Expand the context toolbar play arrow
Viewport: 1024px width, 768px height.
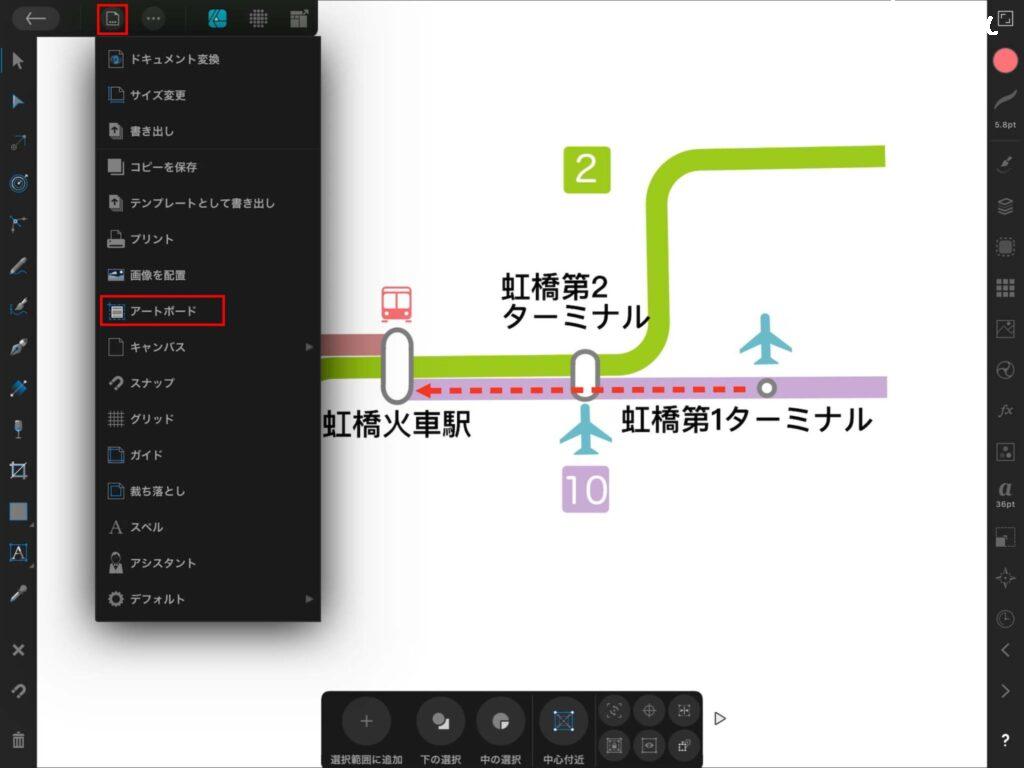[x=720, y=718]
